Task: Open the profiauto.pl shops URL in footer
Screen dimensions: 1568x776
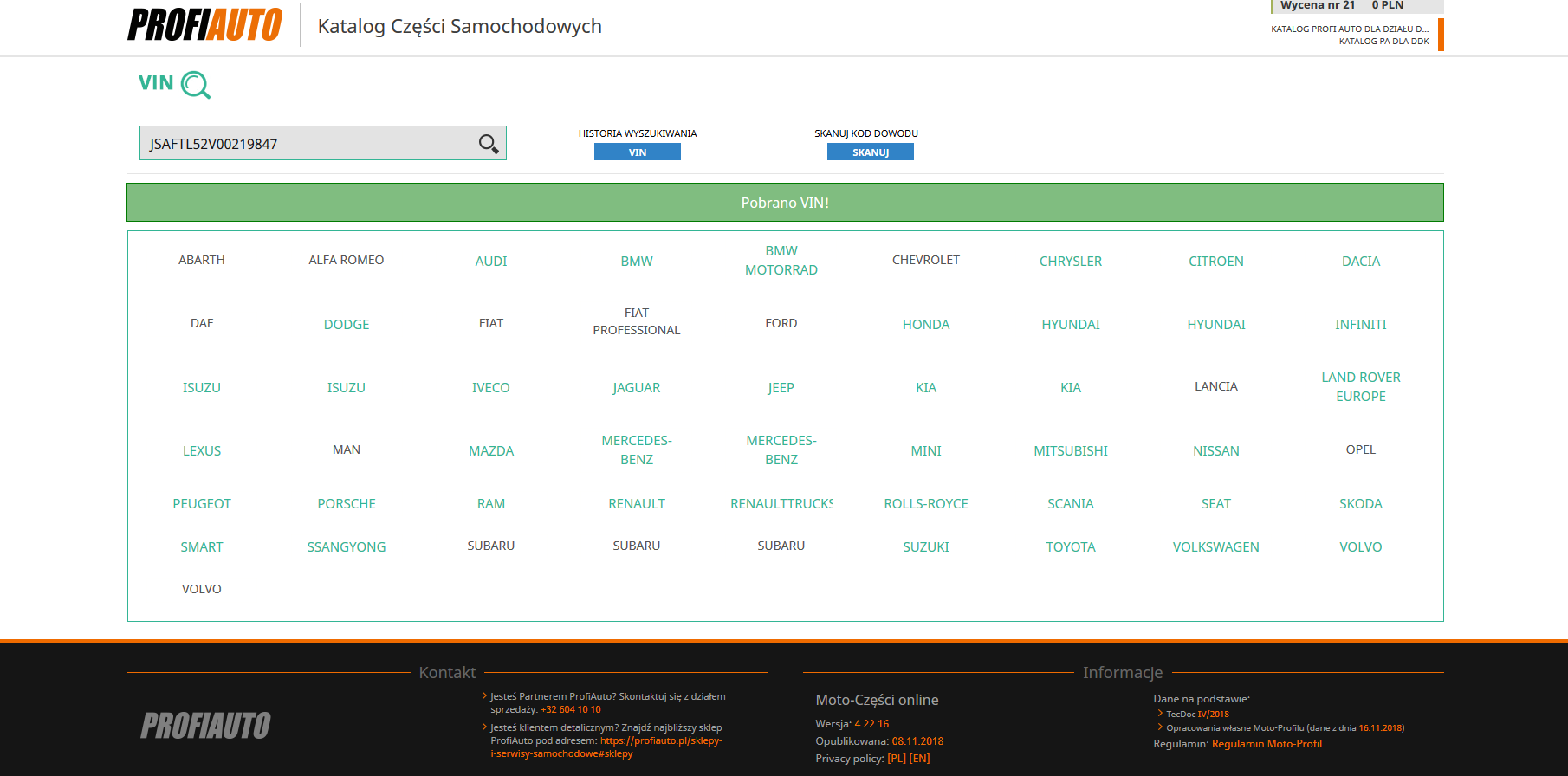Action: [606, 747]
